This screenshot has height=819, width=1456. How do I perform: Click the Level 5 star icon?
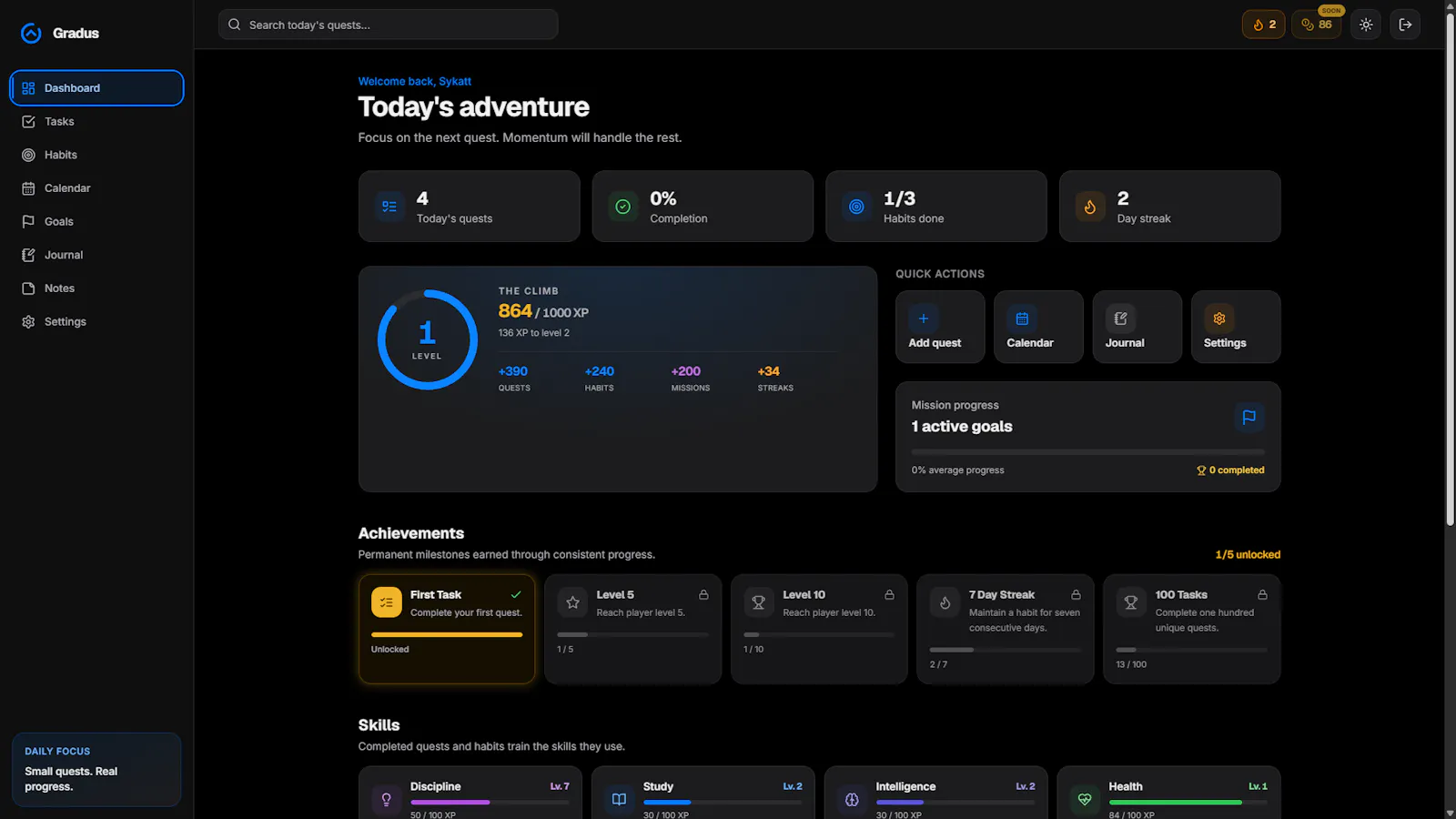(x=572, y=602)
